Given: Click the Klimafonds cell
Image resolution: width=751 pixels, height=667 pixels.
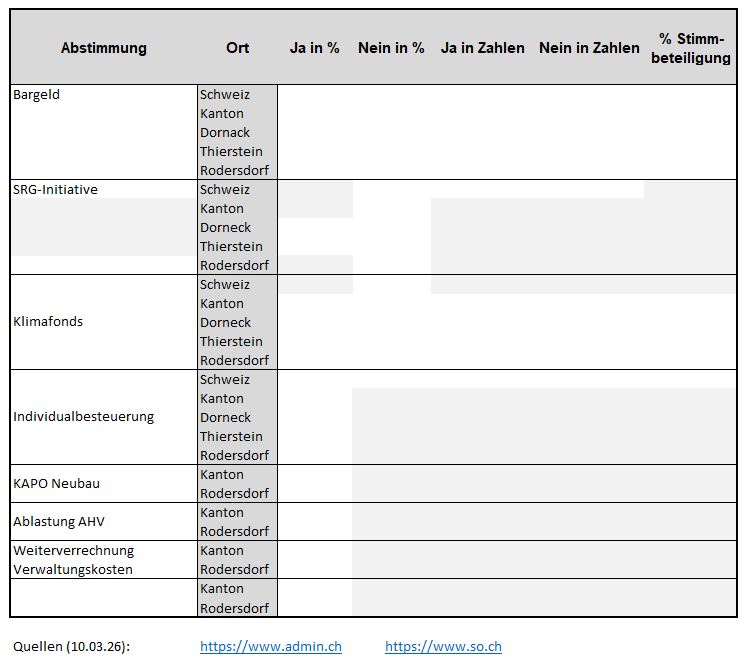Looking at the screenshot, I should [104, 322].
